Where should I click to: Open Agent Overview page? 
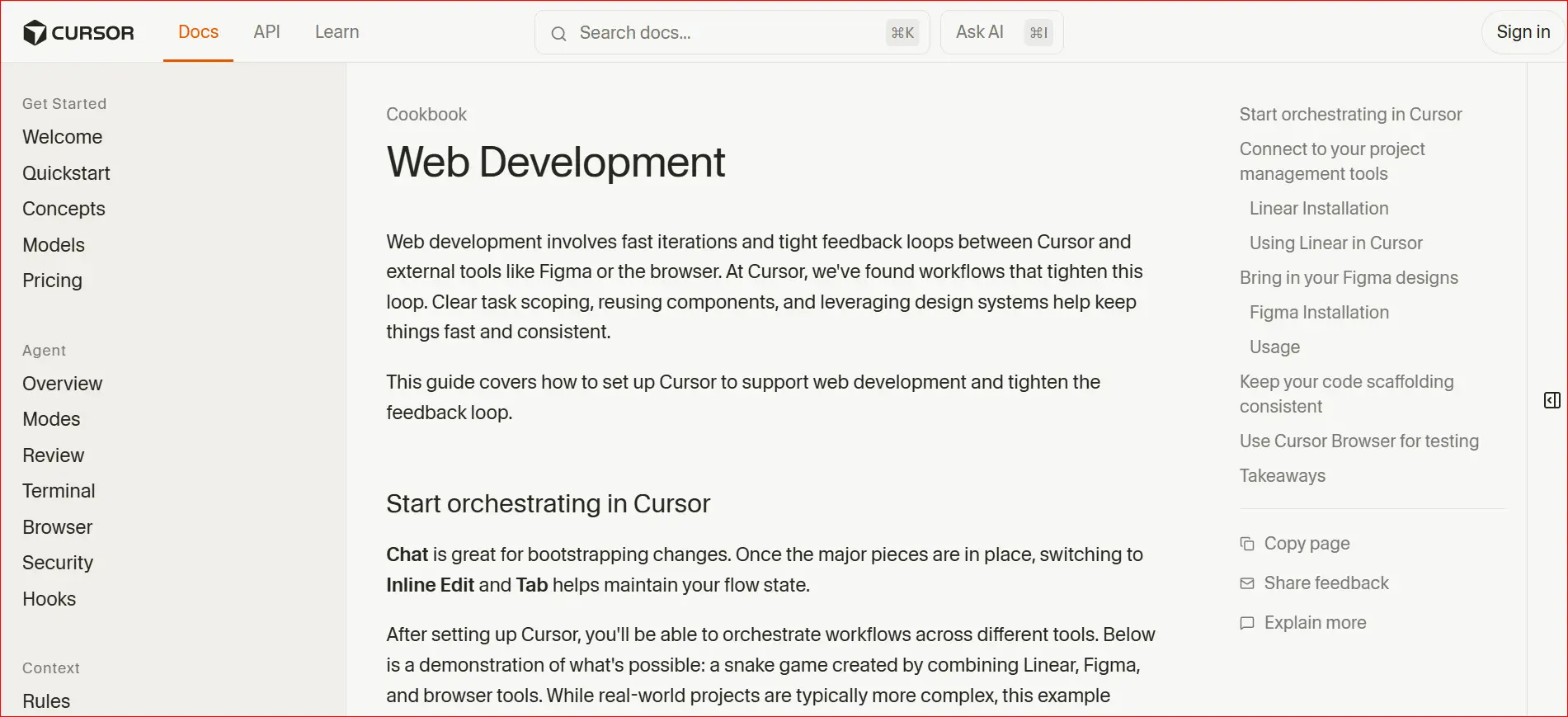click(x=63, y=384)
